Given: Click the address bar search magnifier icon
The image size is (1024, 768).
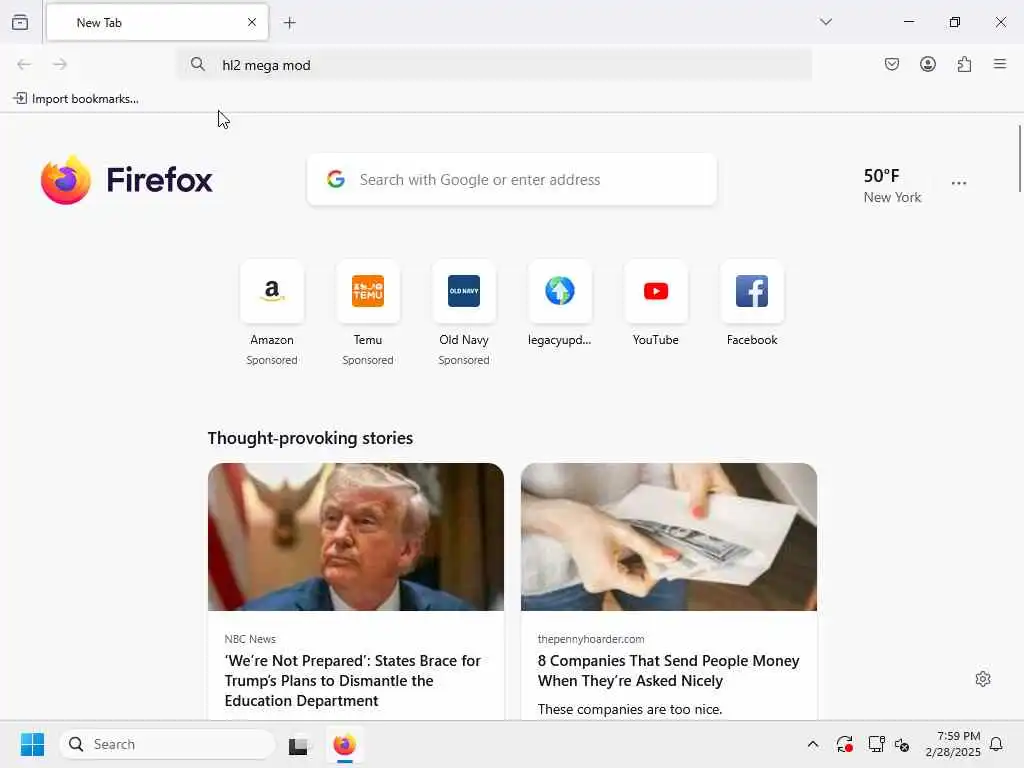Looking at the screenshot, I should (x=198, y=64).
